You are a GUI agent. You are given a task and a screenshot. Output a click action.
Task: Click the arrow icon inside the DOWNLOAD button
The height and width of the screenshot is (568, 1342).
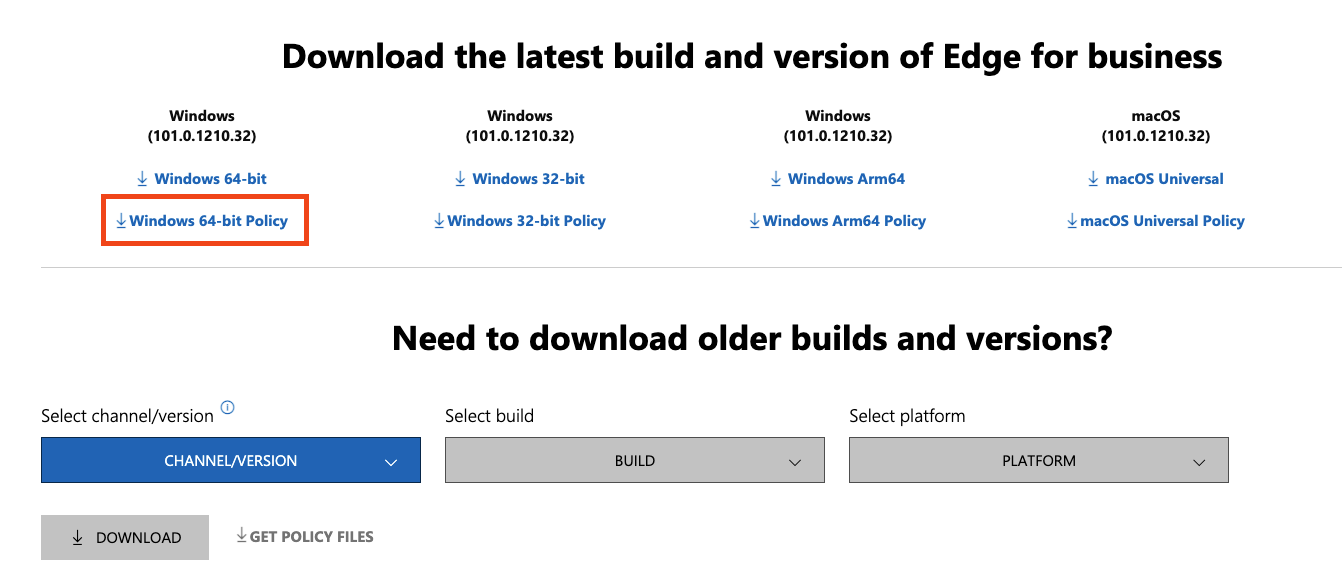[x=78, y=538]
